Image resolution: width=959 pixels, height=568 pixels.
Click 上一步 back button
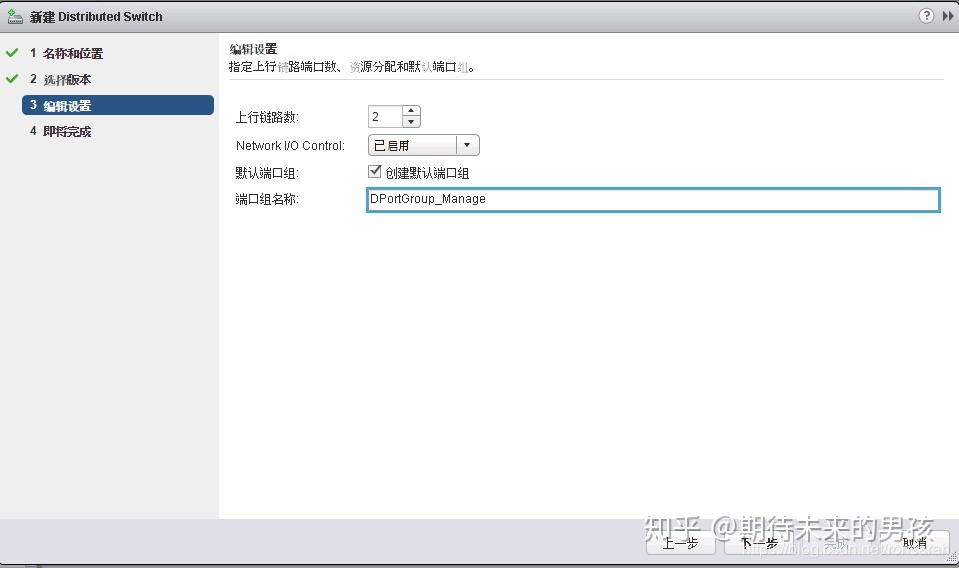coord(680,543)
